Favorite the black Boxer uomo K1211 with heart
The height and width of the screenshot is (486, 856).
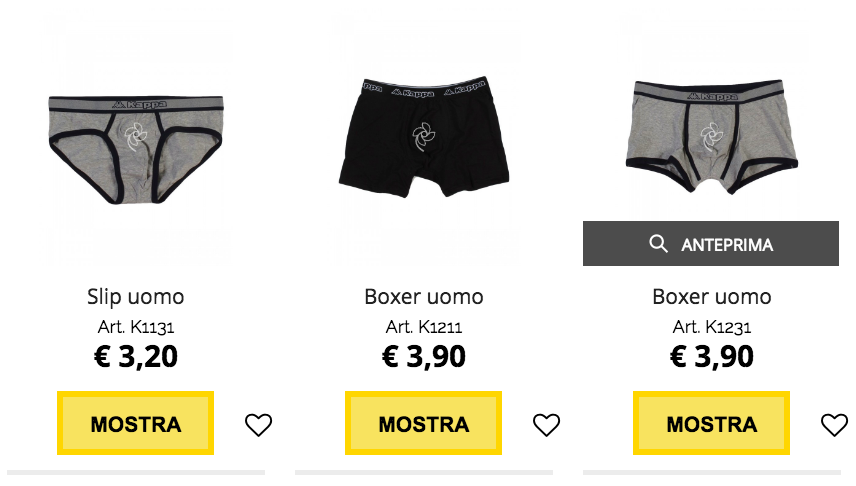pos(546,425)
